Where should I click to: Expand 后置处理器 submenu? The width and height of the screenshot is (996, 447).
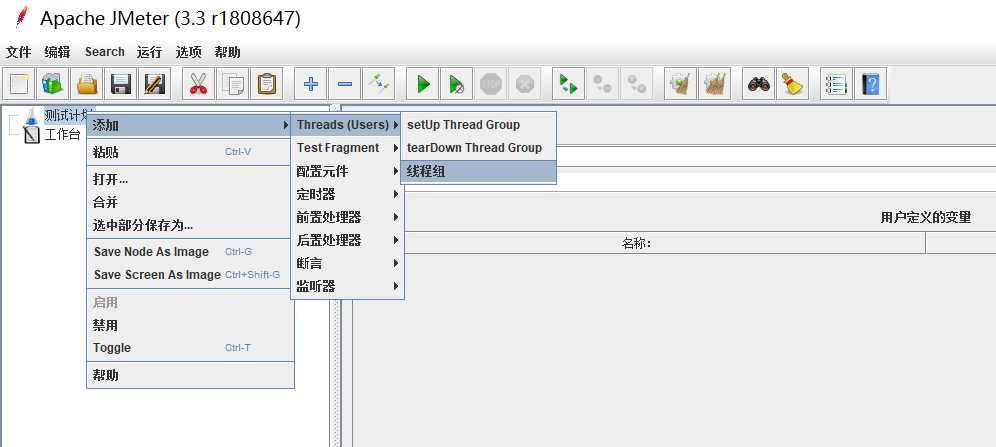[347, 241]
